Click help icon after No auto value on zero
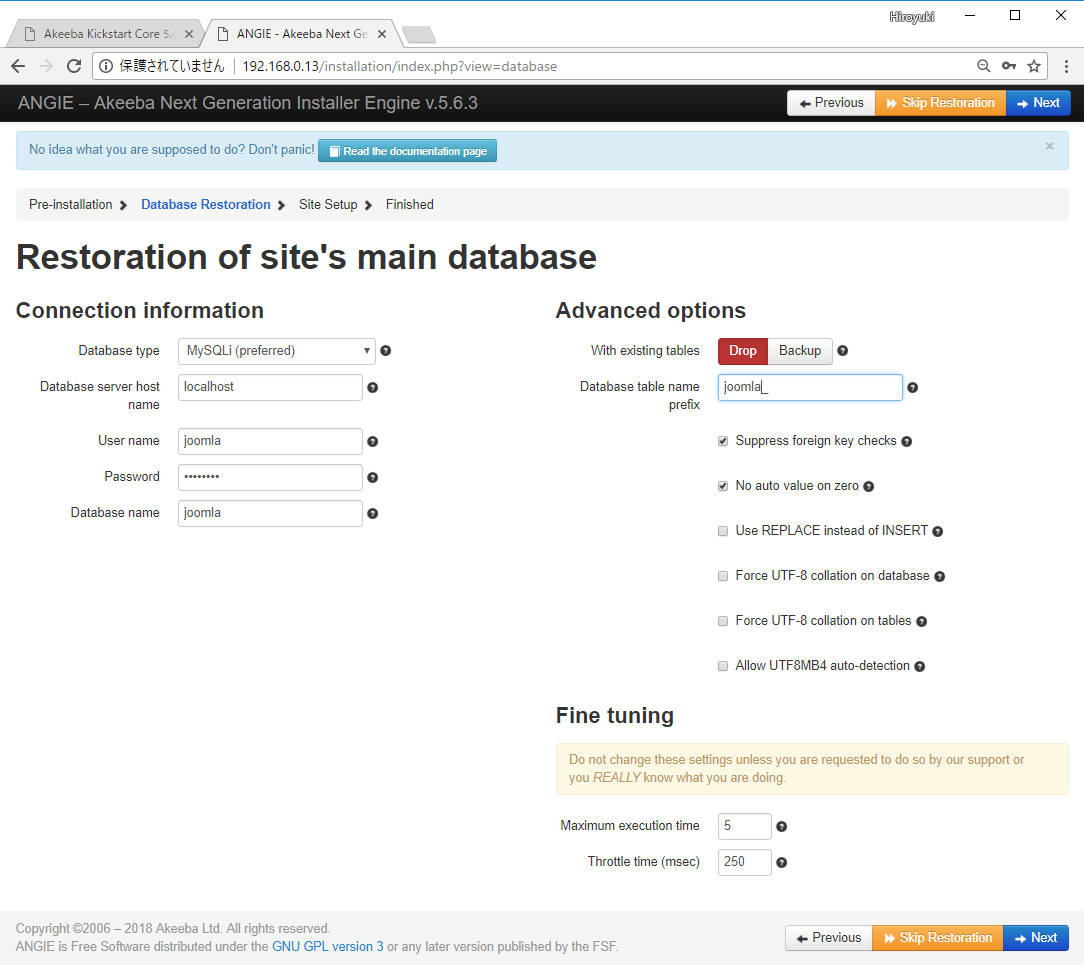 868,486
